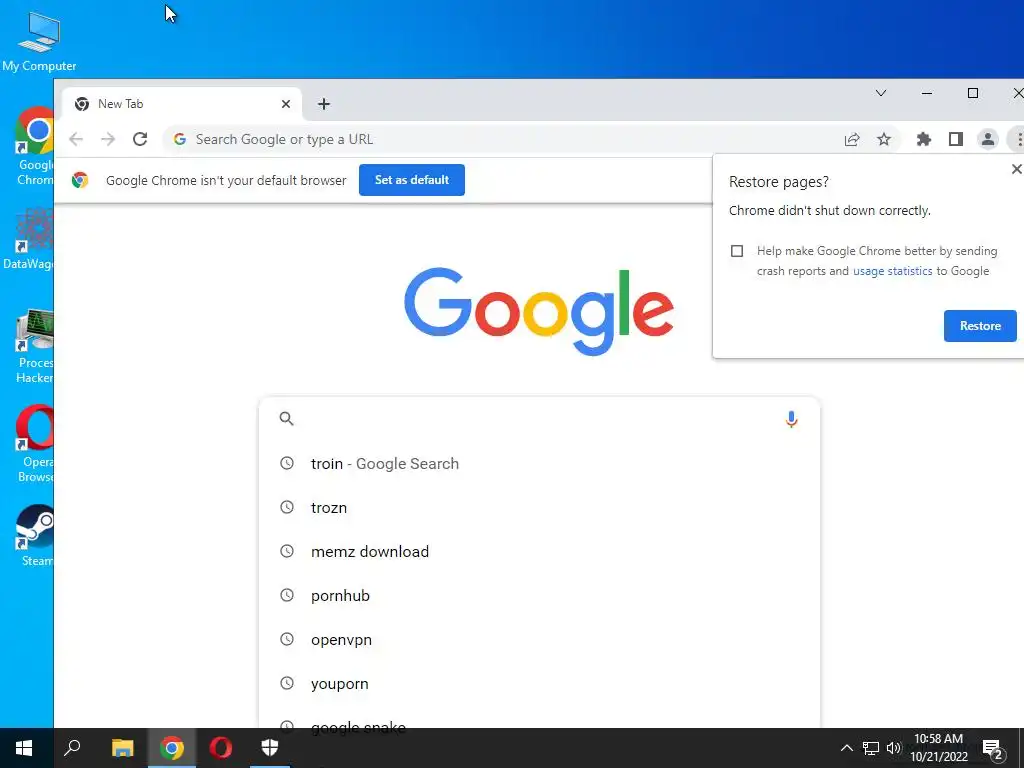The width and height of the screenshot is (1024, 768).
Task: Select the DataWagon desktop shortcut
Action: click(x=27, y=238)
